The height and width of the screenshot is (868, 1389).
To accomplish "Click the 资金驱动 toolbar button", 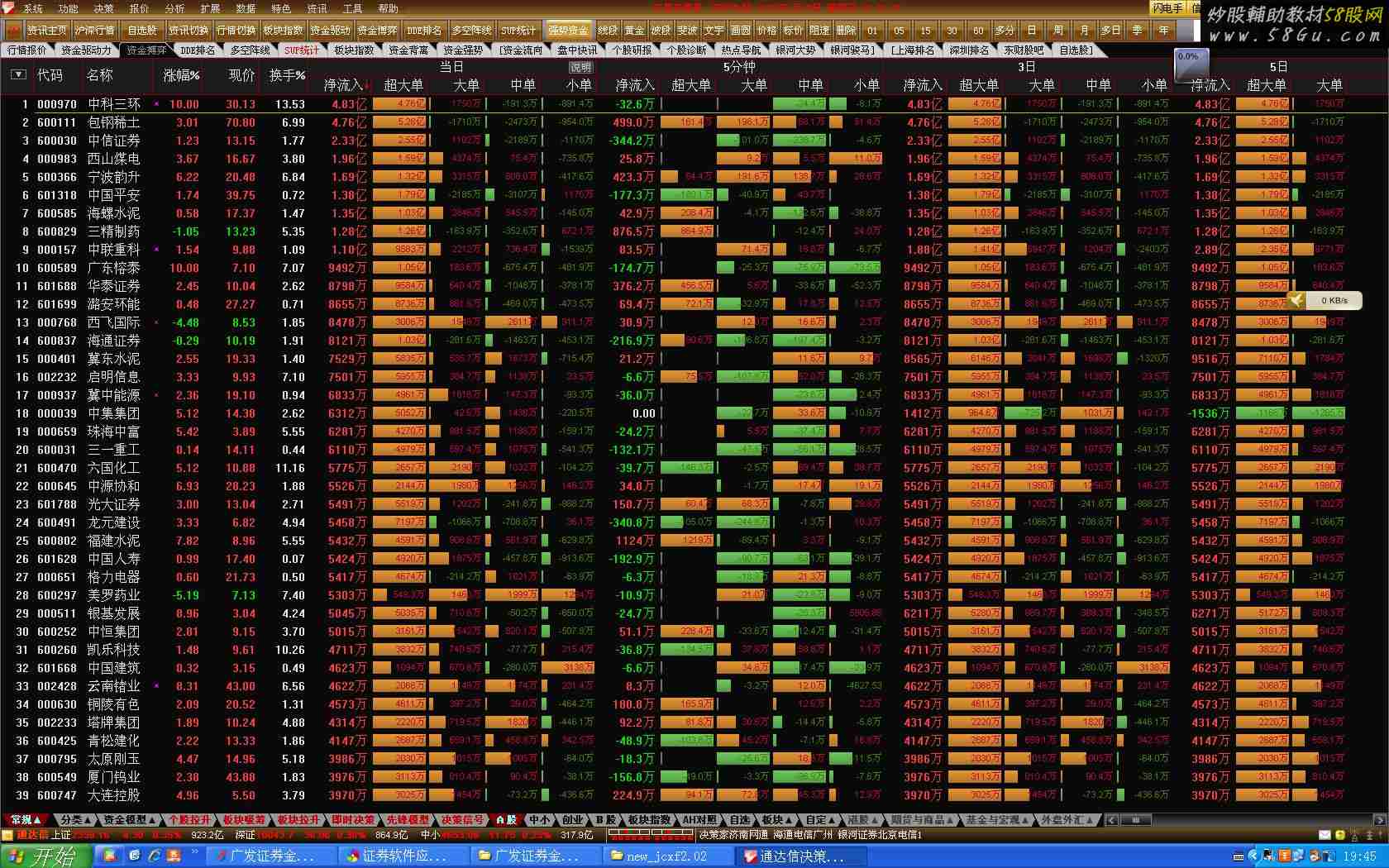I will pos(330,30).
